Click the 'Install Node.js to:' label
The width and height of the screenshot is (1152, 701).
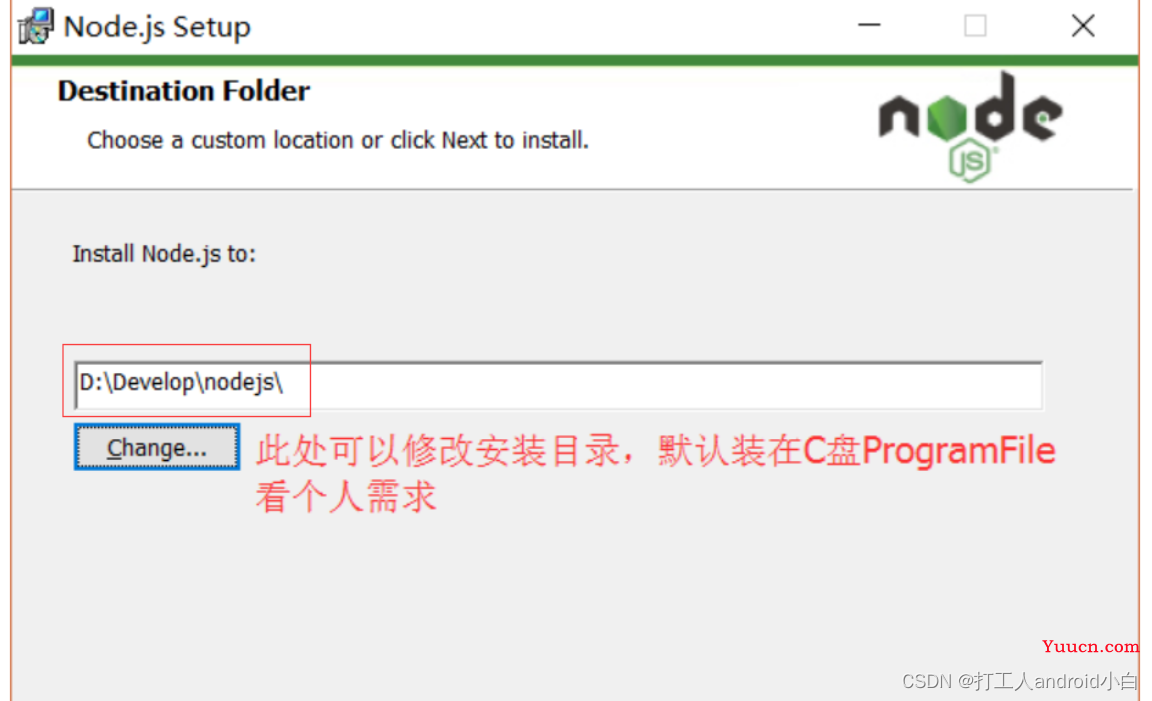pyautogui.click(x=164, y=254)
